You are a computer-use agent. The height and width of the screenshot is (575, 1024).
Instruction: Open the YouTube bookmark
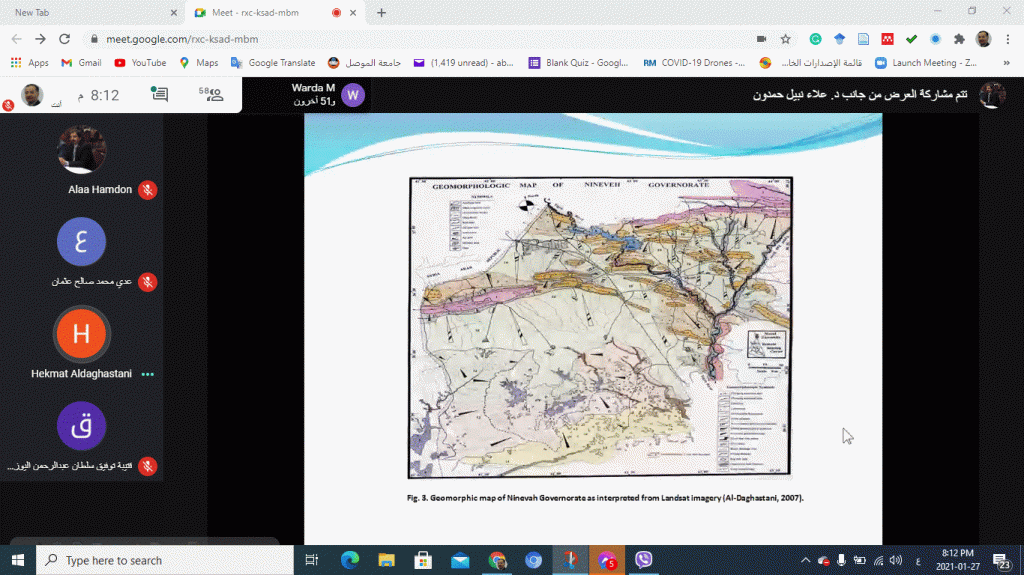(x=140, y=62)
